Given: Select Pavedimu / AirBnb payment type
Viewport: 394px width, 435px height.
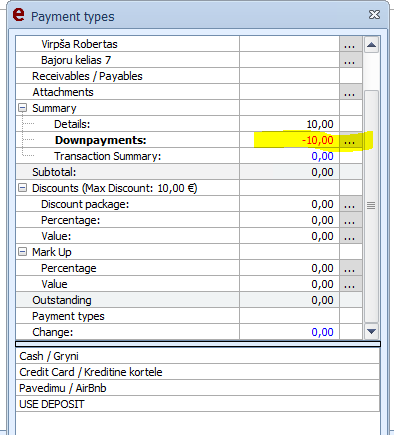Looking at the screenshot, I should (198, 388).
